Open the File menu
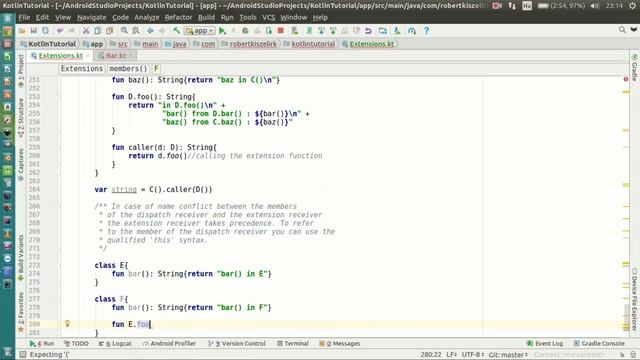The image size is (640, 360). 24,18
